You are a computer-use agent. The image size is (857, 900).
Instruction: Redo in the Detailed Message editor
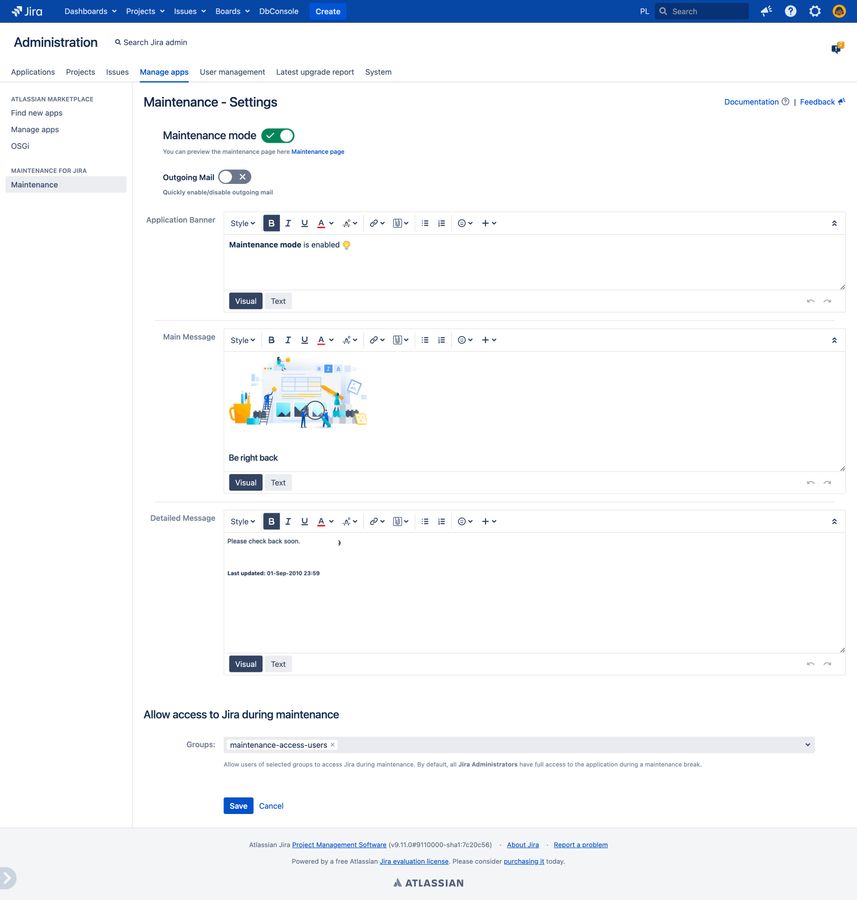coord(827,664)
